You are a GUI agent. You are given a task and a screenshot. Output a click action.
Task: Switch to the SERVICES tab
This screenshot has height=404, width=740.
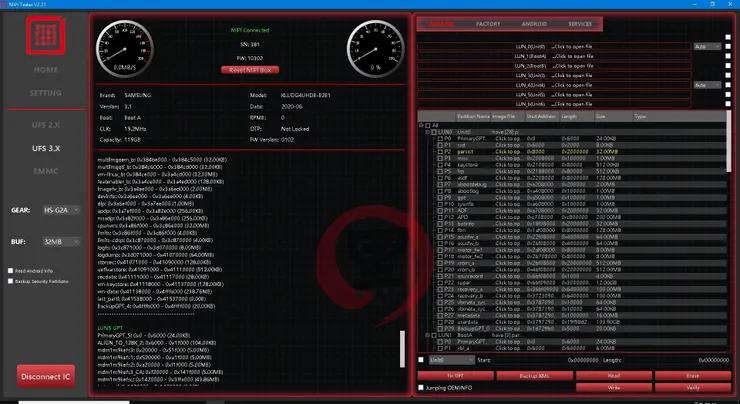(x=580, y=24)
